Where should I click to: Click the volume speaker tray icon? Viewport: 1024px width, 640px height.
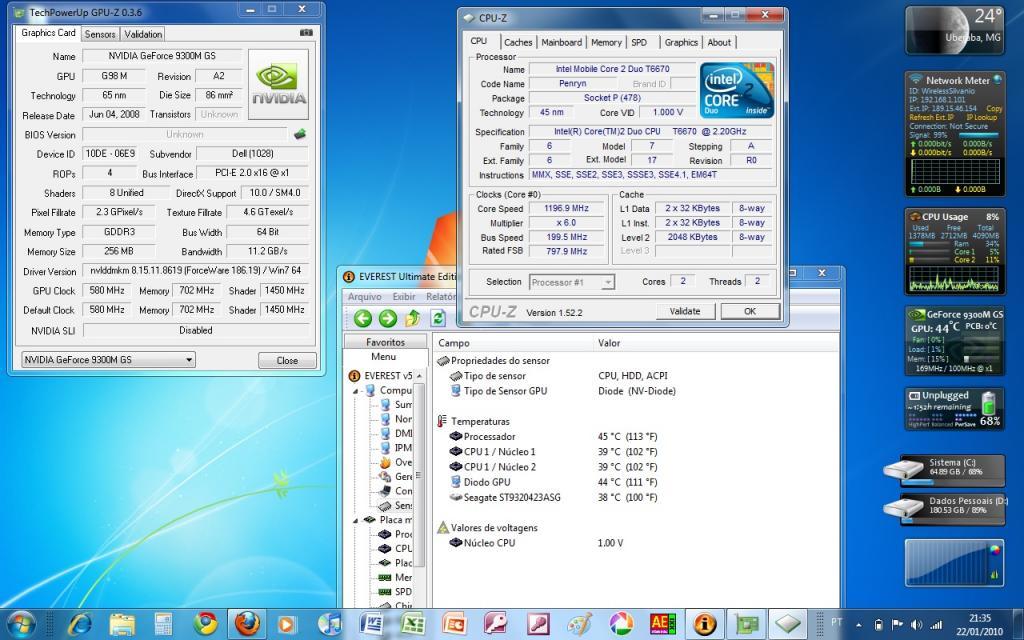click(916, 625)
